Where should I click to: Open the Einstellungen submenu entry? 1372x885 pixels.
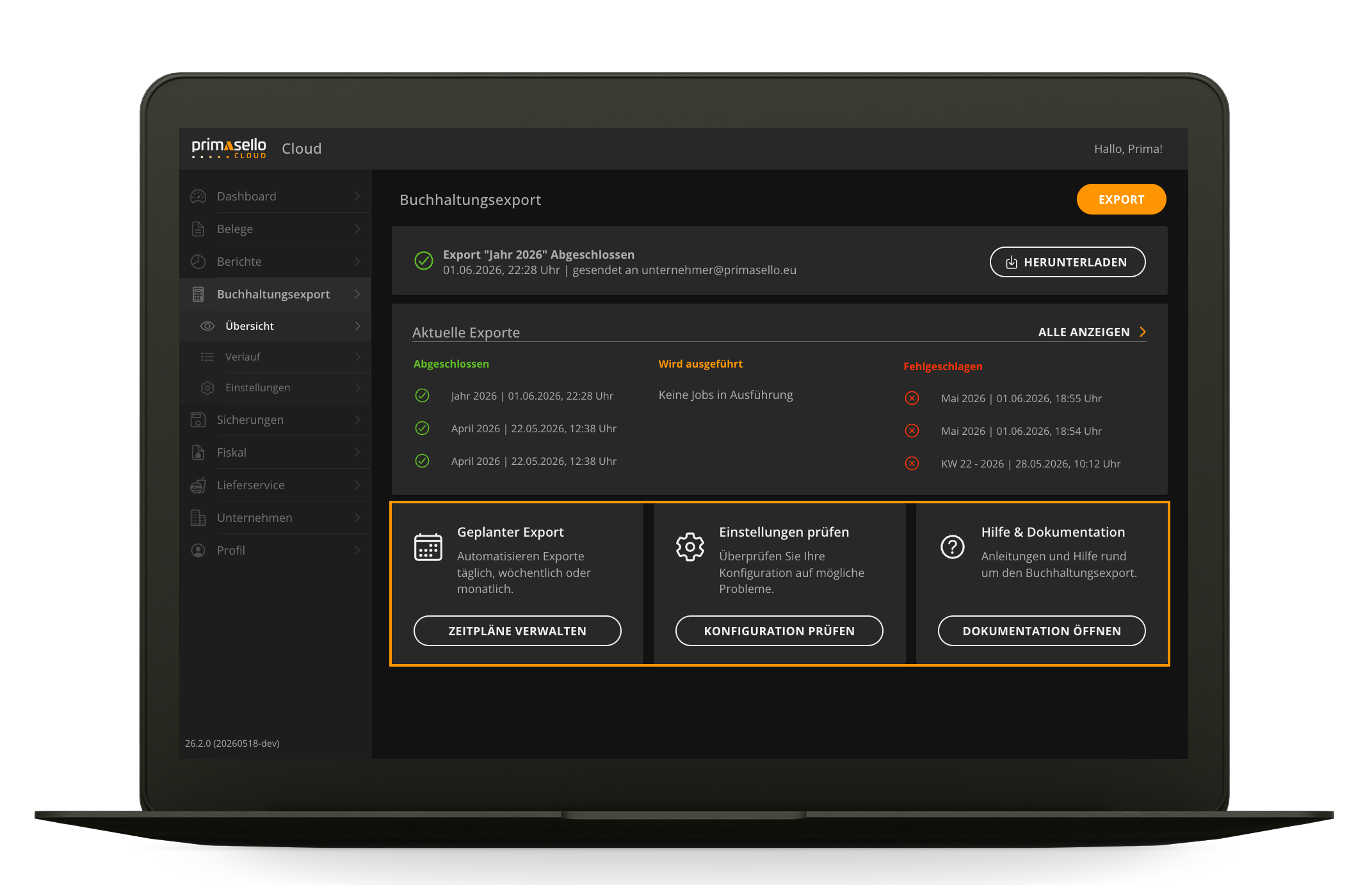pos(275,388)
